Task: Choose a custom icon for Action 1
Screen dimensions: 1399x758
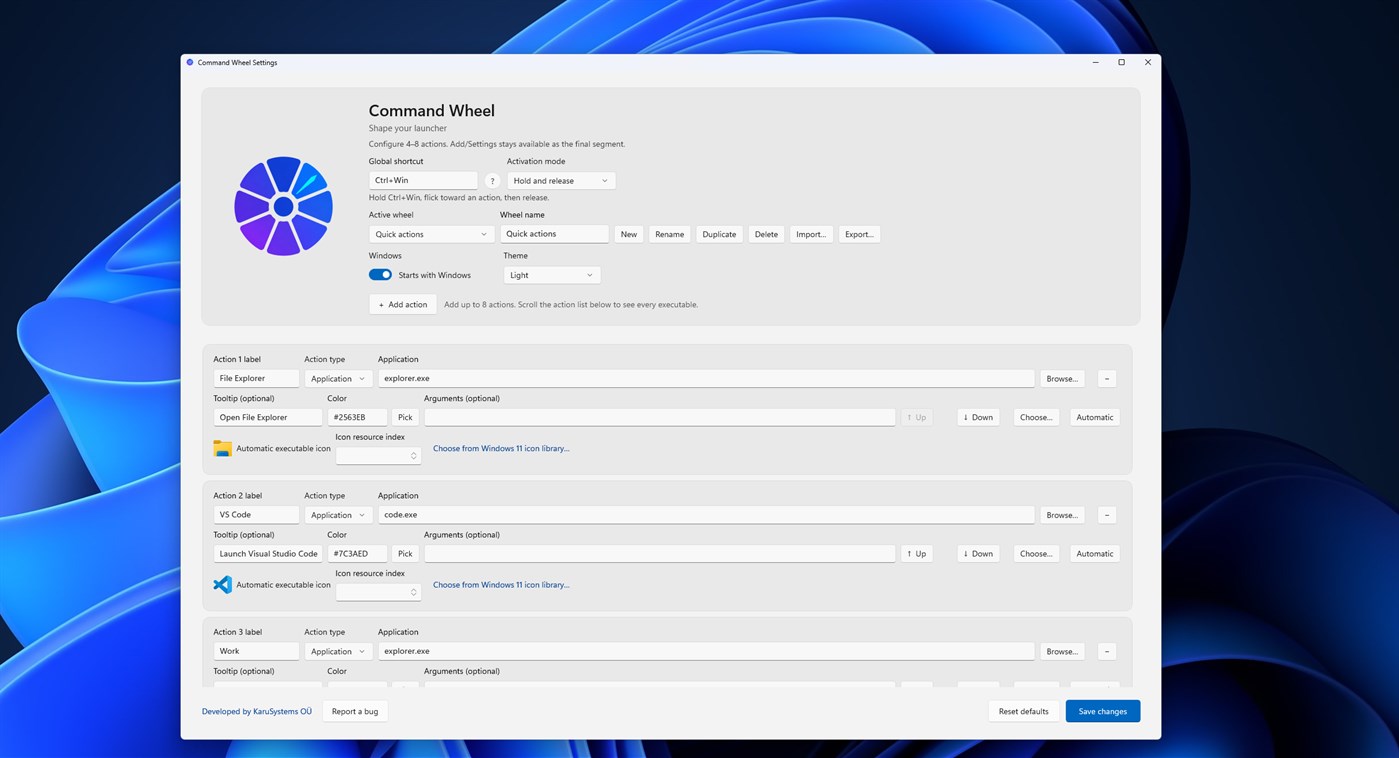Action: click(1036, 417)
